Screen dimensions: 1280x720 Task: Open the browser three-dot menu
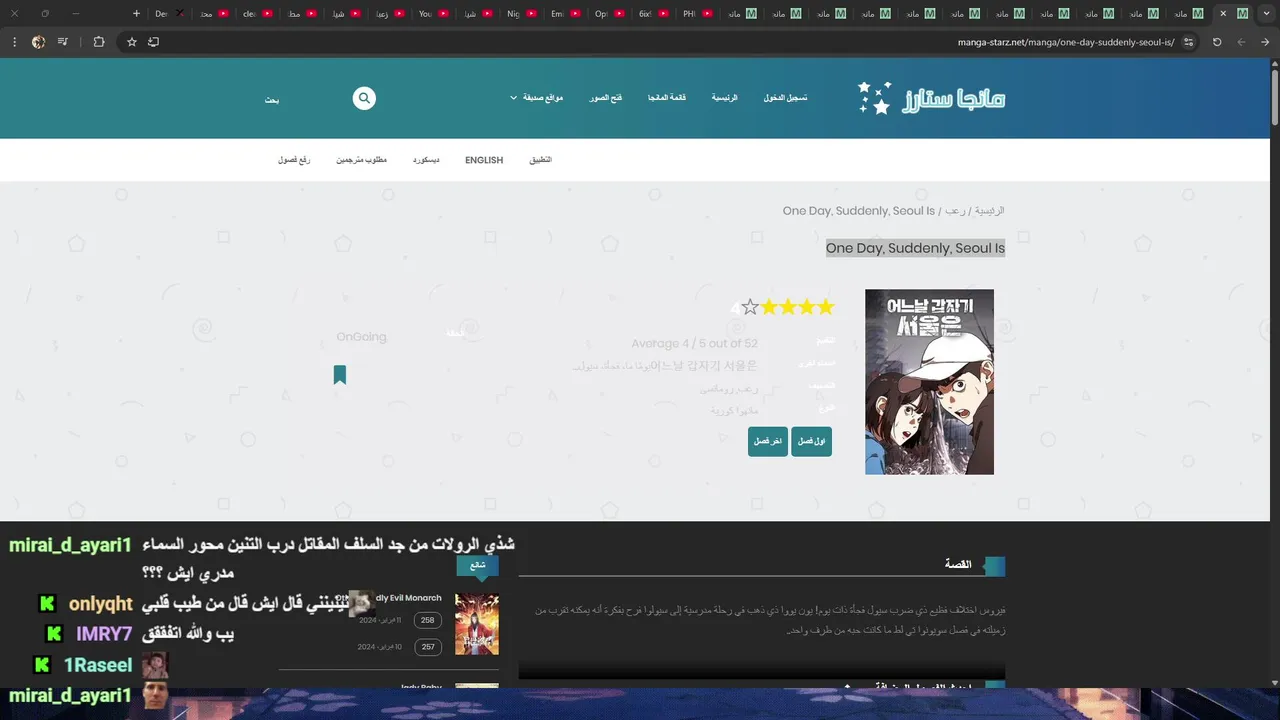(x=14, y=42)
